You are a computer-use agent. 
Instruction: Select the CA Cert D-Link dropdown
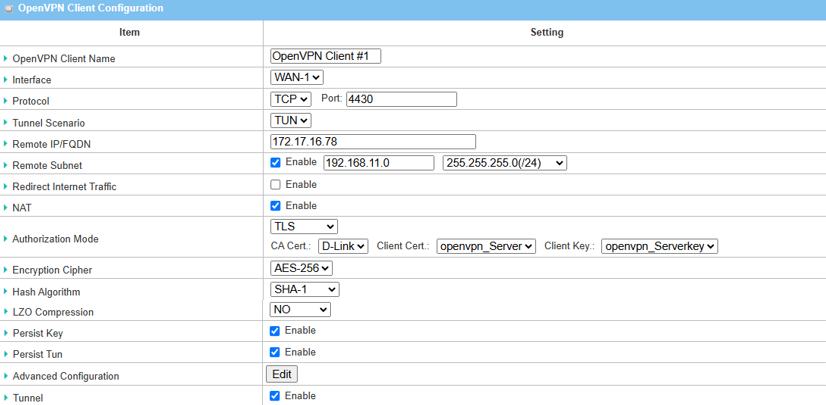click(343, 246)
